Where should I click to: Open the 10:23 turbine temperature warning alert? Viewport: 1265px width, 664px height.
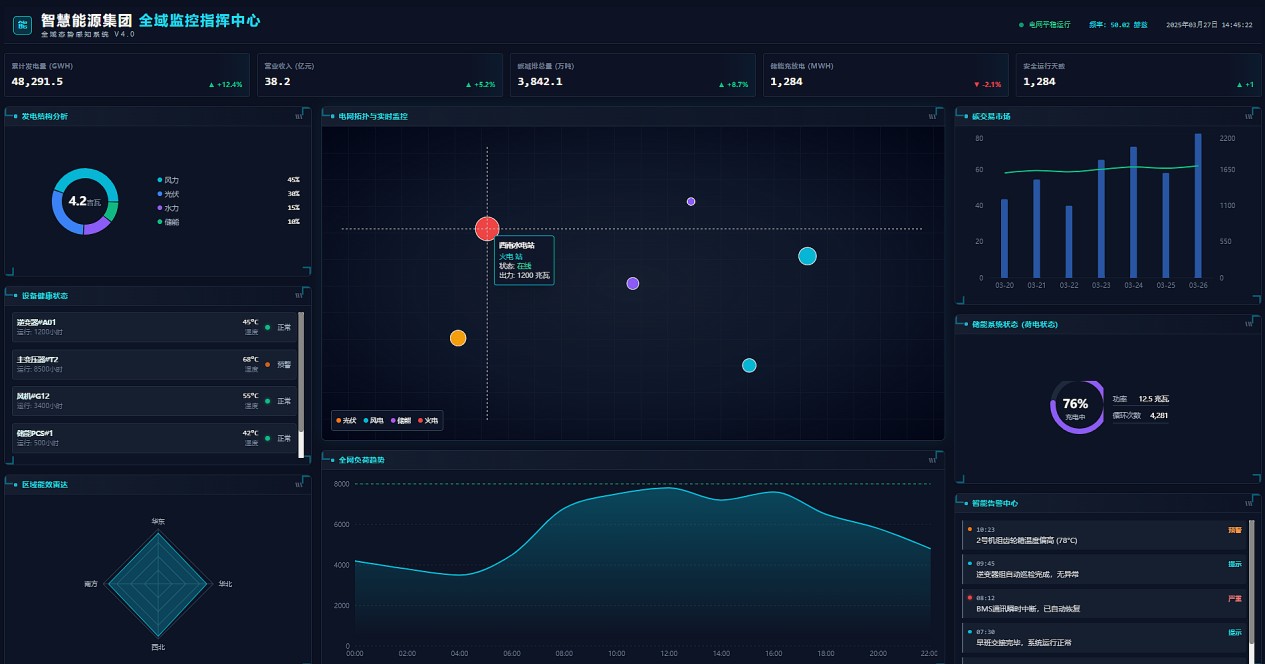(1104, 535)
